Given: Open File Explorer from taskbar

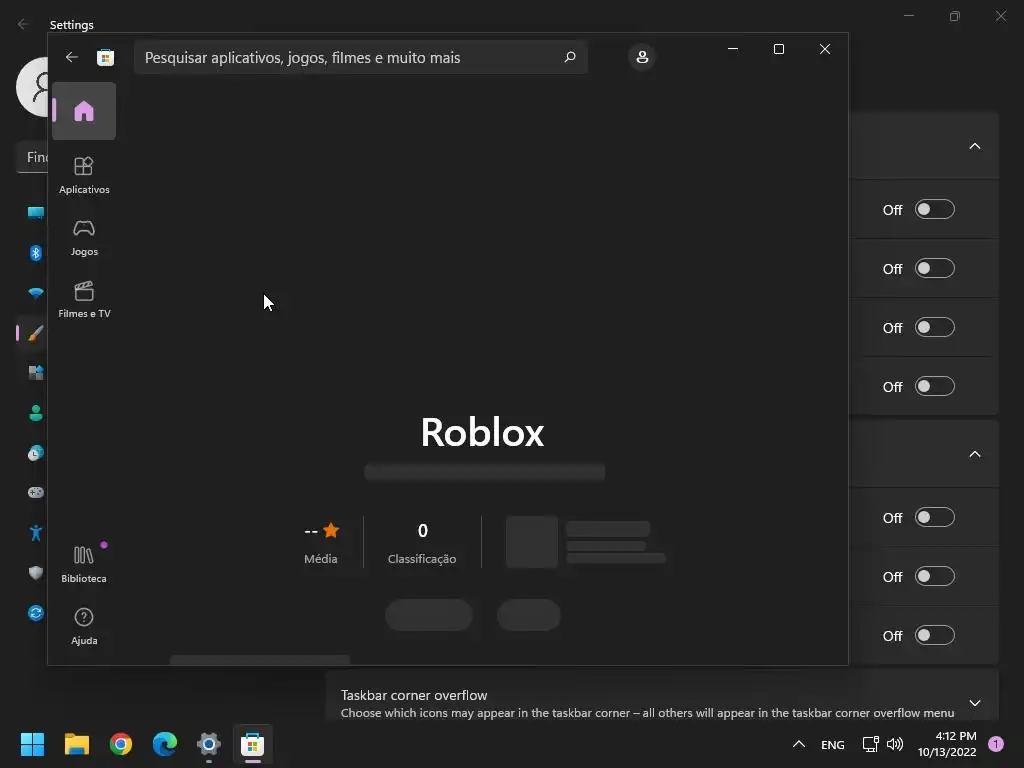Looking at the screenshot, I should (x=76, y=744).
